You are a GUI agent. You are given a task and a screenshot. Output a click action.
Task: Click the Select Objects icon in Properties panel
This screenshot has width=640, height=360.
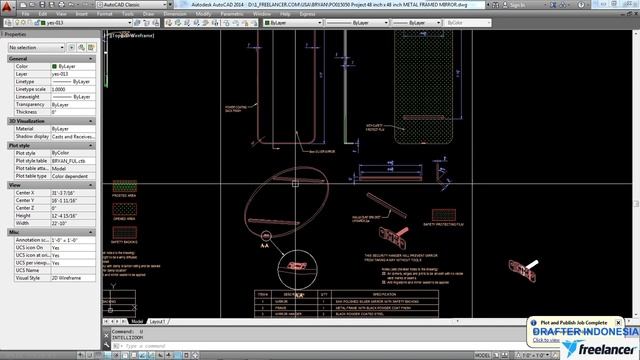[x=81, y=47]
